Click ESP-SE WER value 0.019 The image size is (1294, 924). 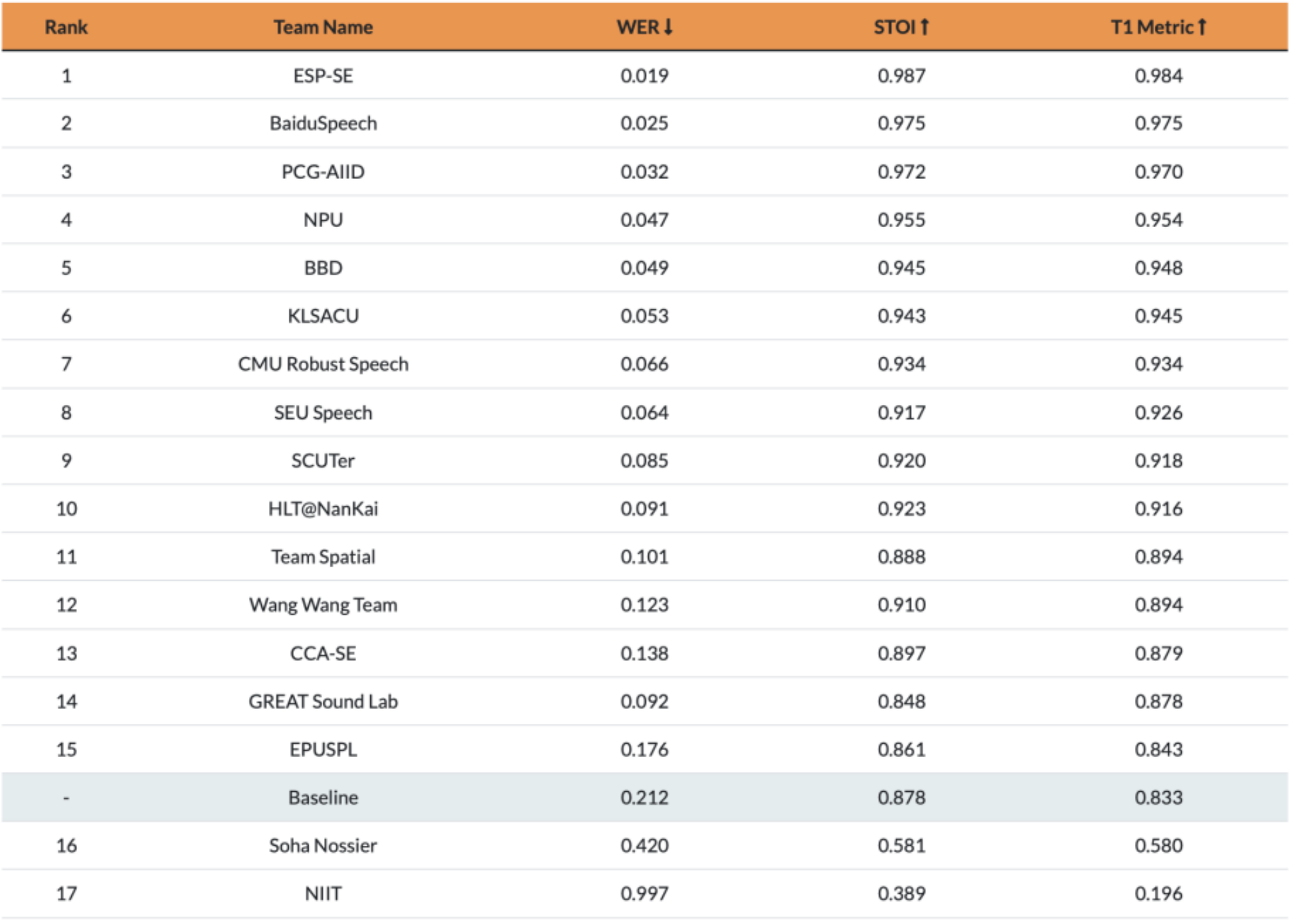pos(644,76)
